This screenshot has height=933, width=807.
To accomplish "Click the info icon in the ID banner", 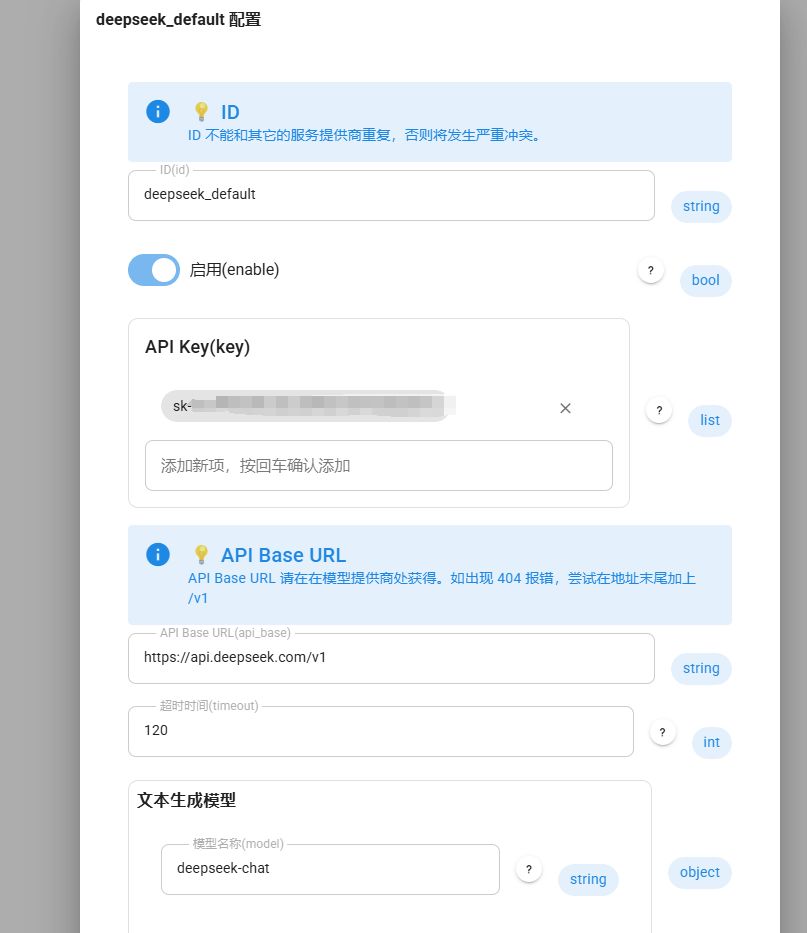I will pos(158,111).
